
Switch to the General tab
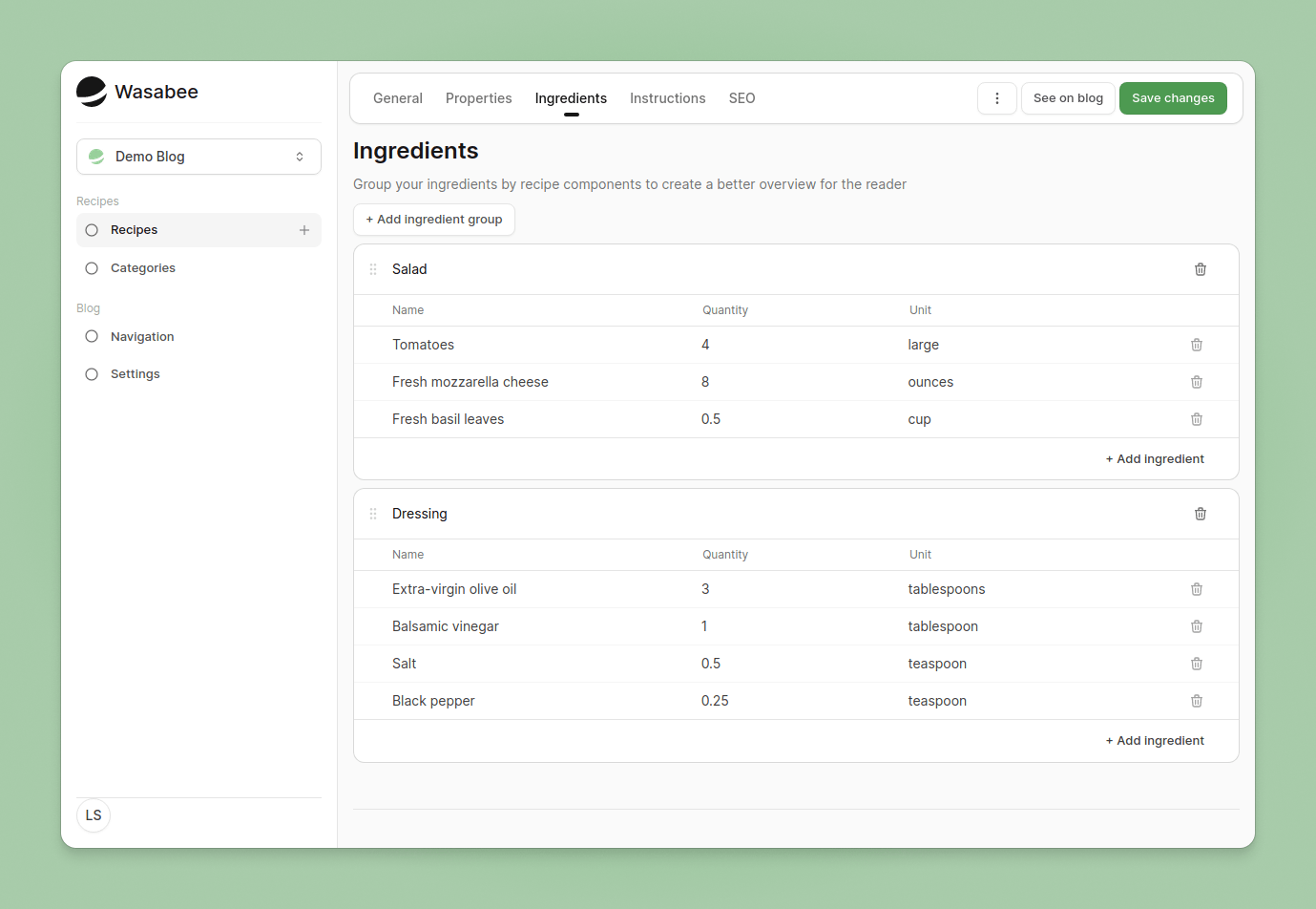[x=398, y=98]
